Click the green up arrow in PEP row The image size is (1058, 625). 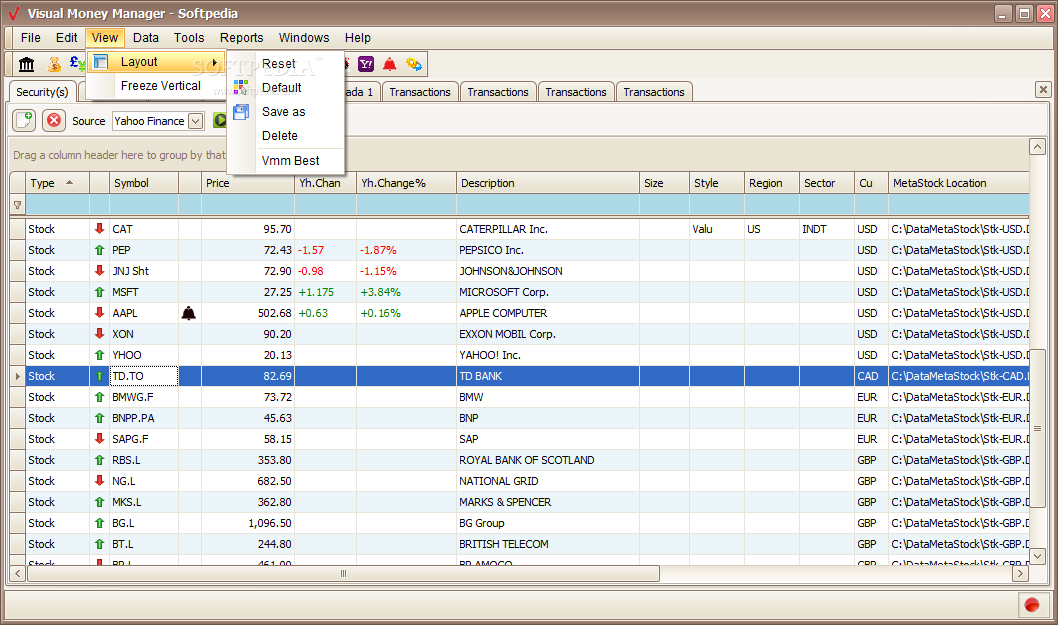point(99,250)
